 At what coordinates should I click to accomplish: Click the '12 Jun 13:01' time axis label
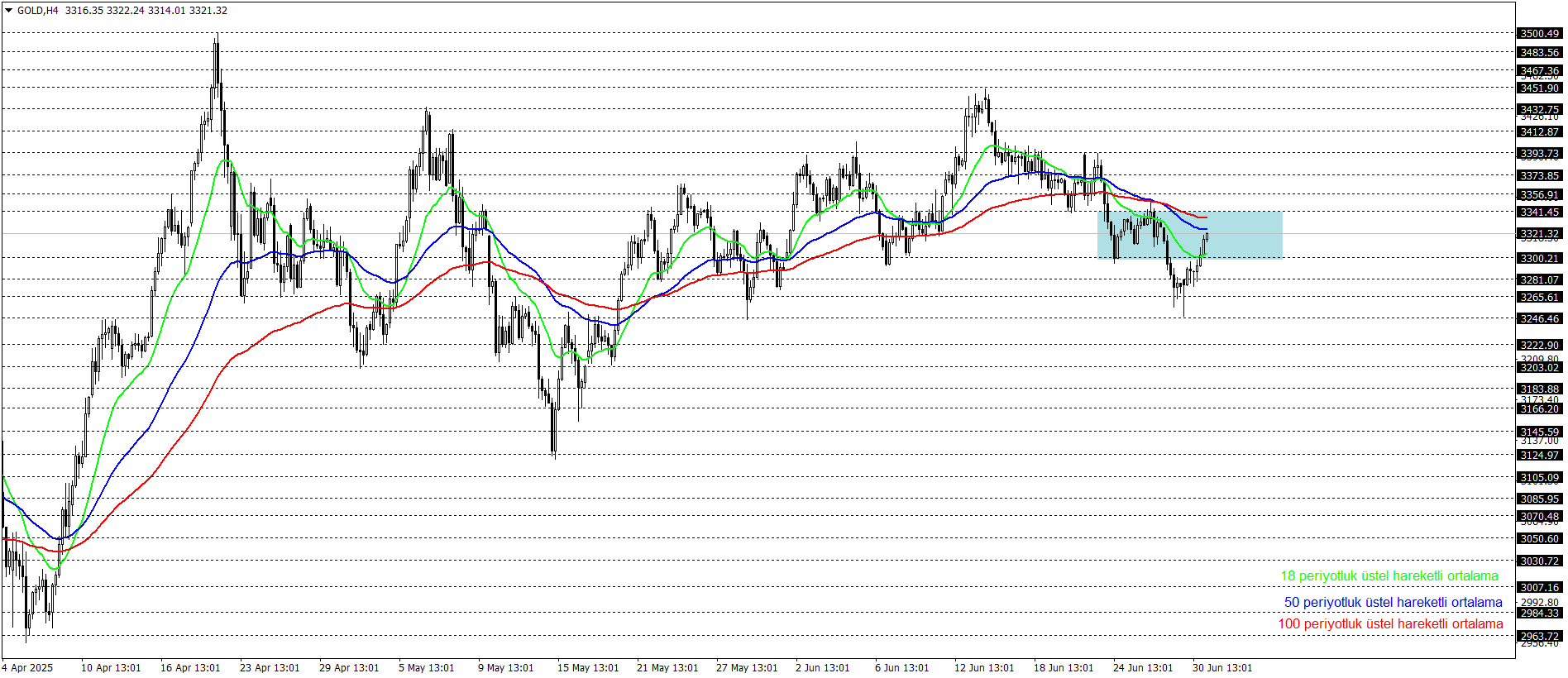tap(984, 668)
